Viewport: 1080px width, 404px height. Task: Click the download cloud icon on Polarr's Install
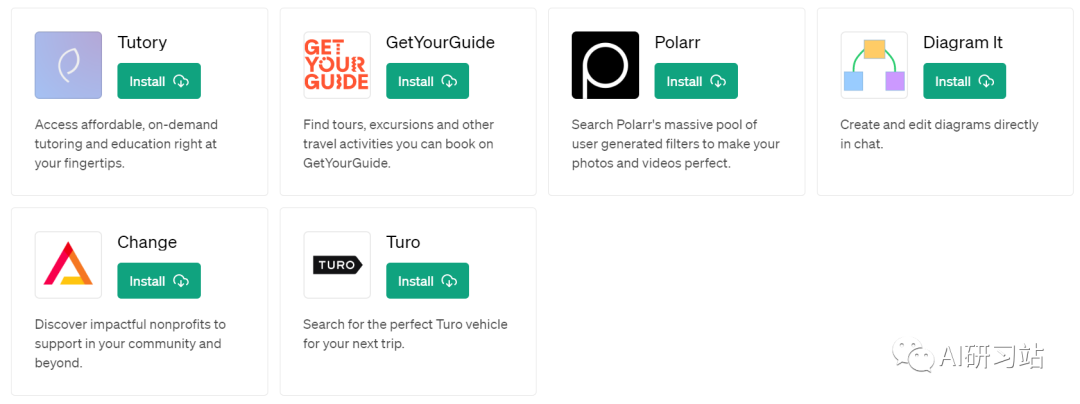coord(718,81)
